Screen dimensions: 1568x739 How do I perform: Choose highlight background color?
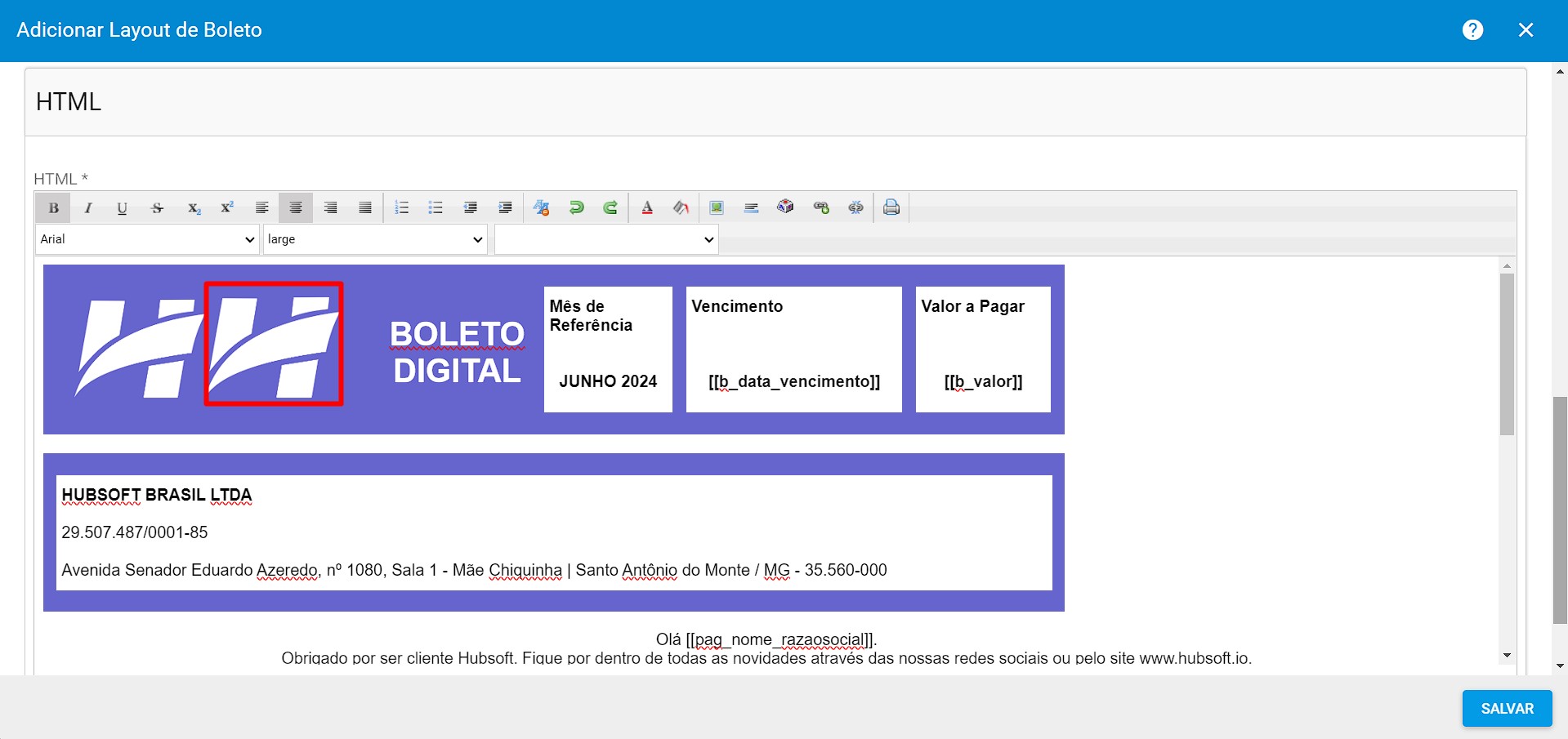[x=681, y=208]
